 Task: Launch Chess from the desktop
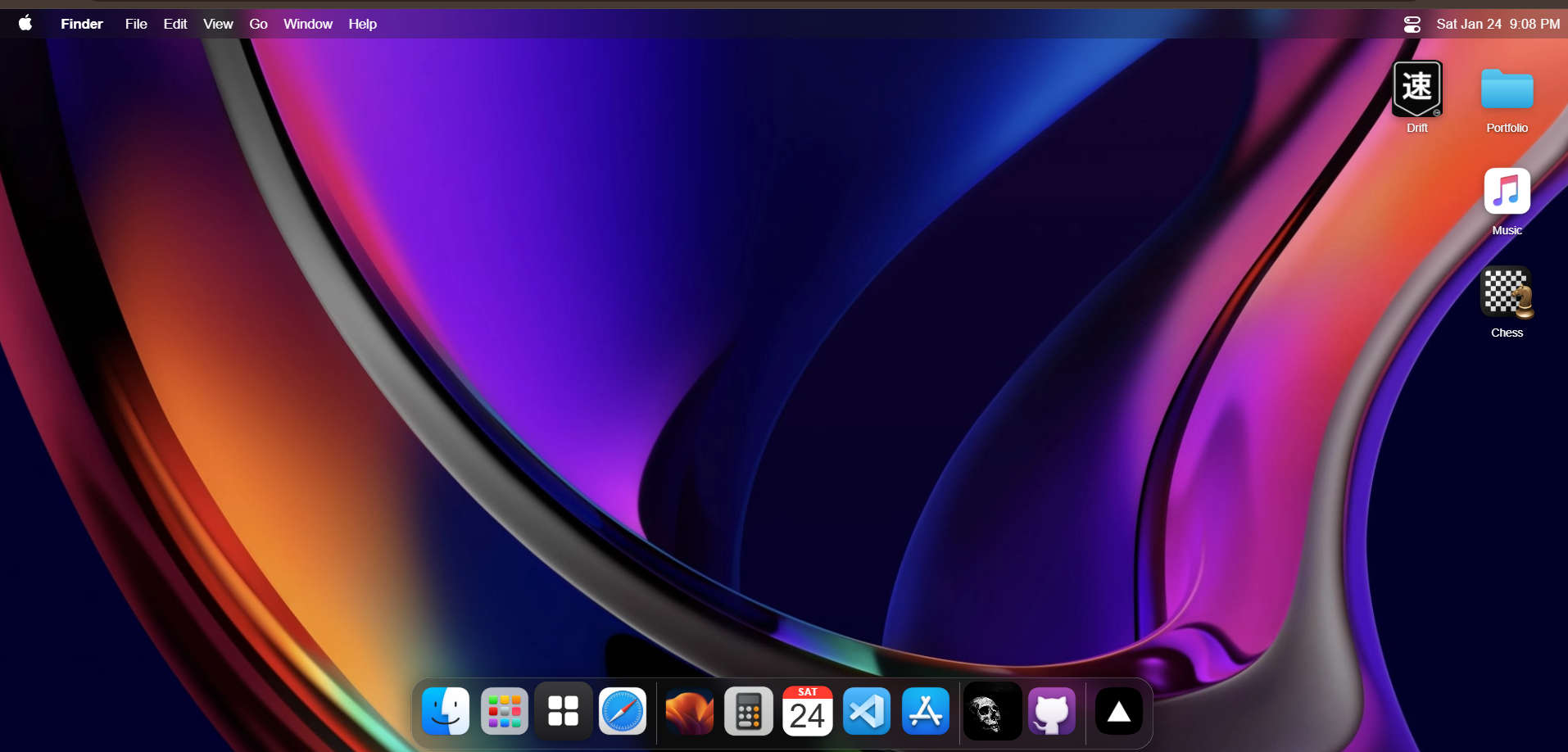[x=1508, y=295]
